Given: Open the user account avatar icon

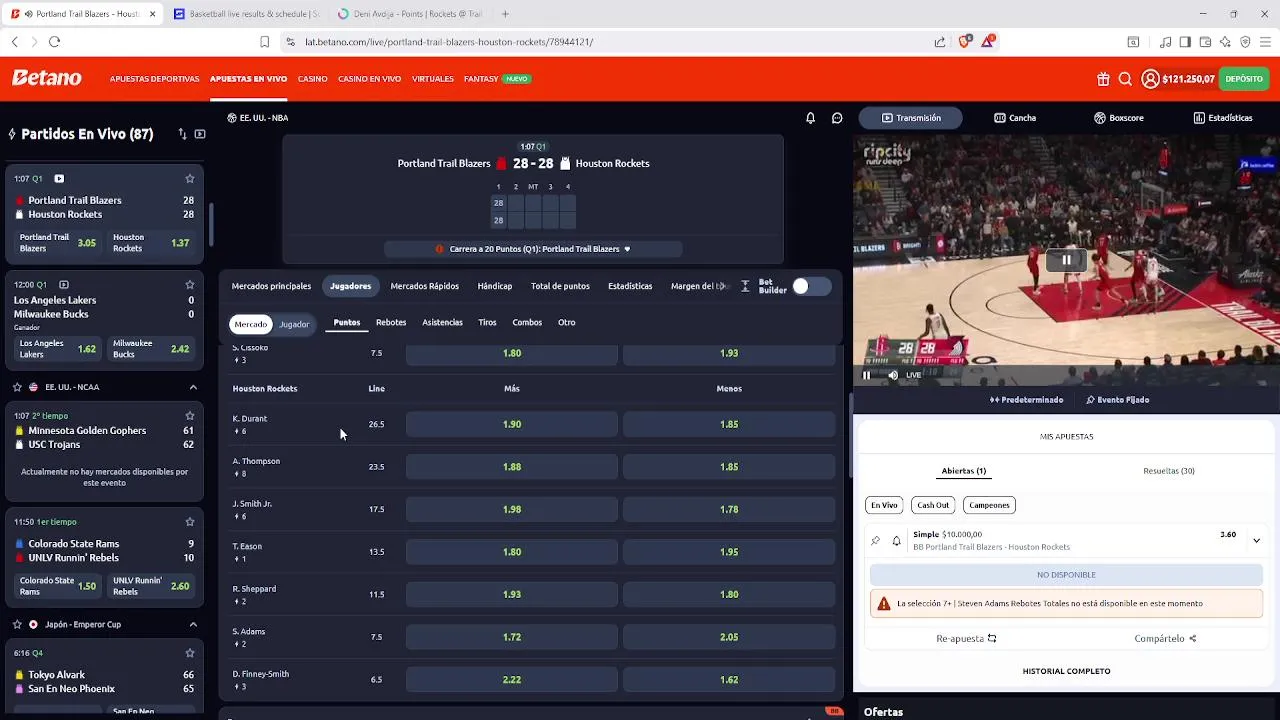Looking at the screenshot, I should pyautogui.click(x=1150, y=79).
